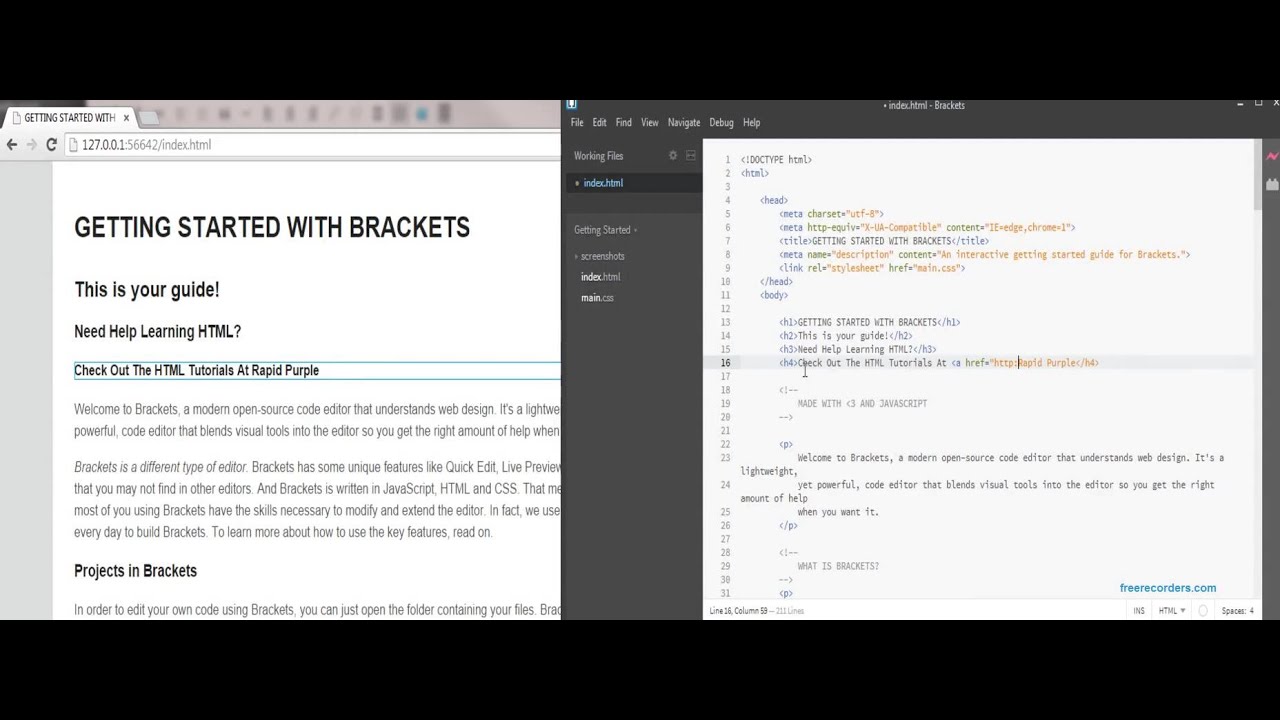
Task: Click the Working Files header label
Action: click(x=598, y=156)
